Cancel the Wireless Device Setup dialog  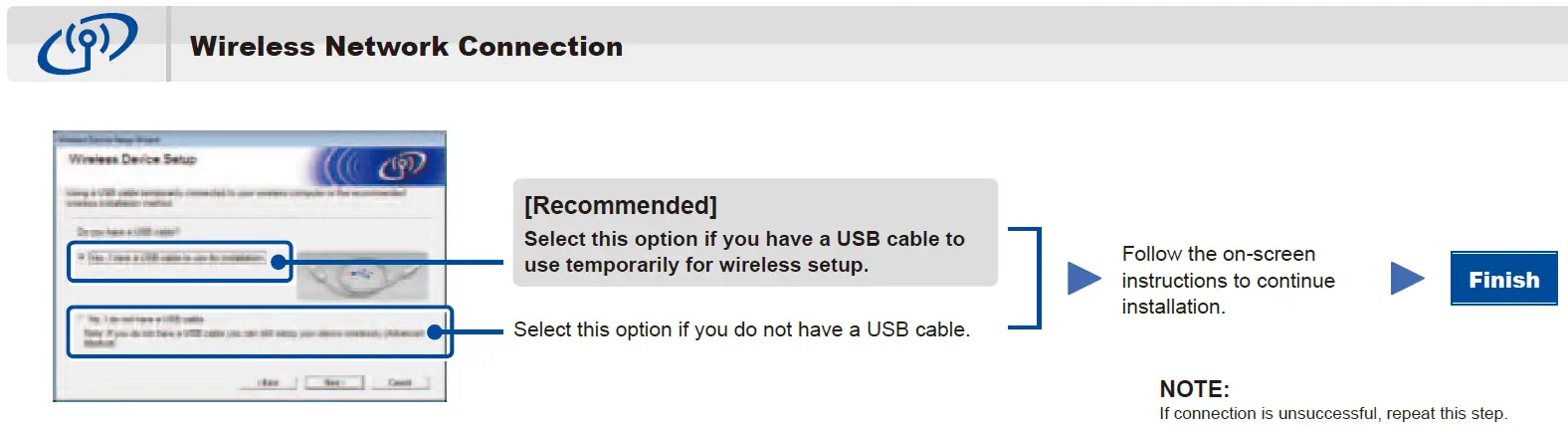tap(400, 383)
